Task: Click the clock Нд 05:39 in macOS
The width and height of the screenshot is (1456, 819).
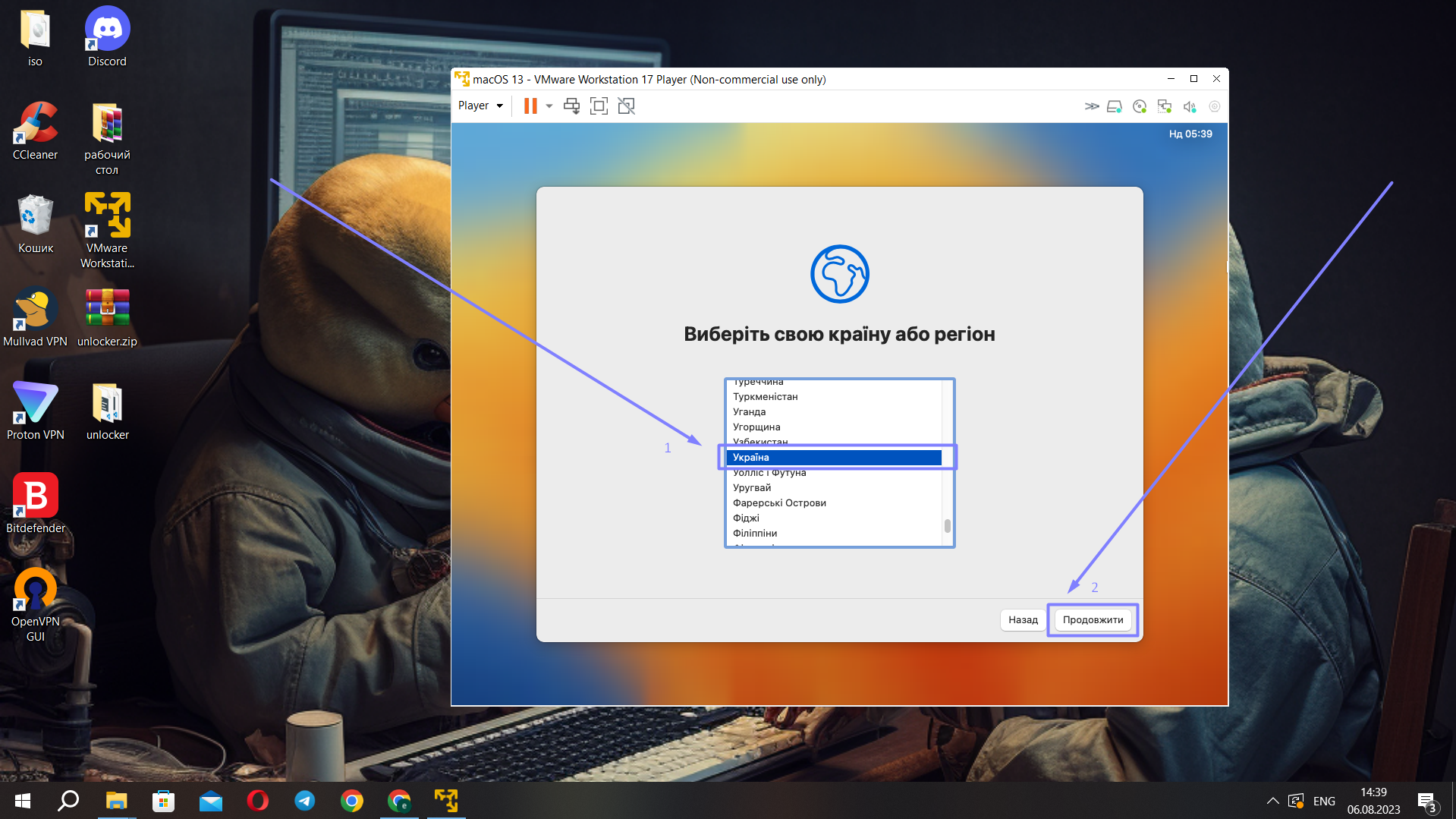Action: click(1190, 134)
